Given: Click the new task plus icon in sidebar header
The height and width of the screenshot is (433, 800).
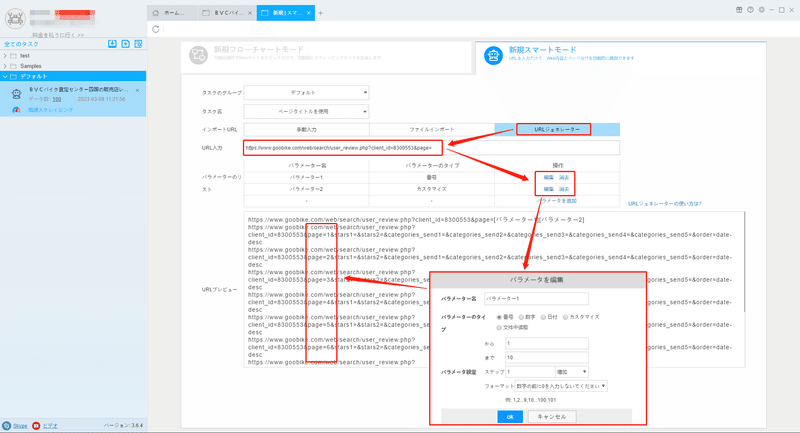Looking at the screenshot, I should [126, 44].
